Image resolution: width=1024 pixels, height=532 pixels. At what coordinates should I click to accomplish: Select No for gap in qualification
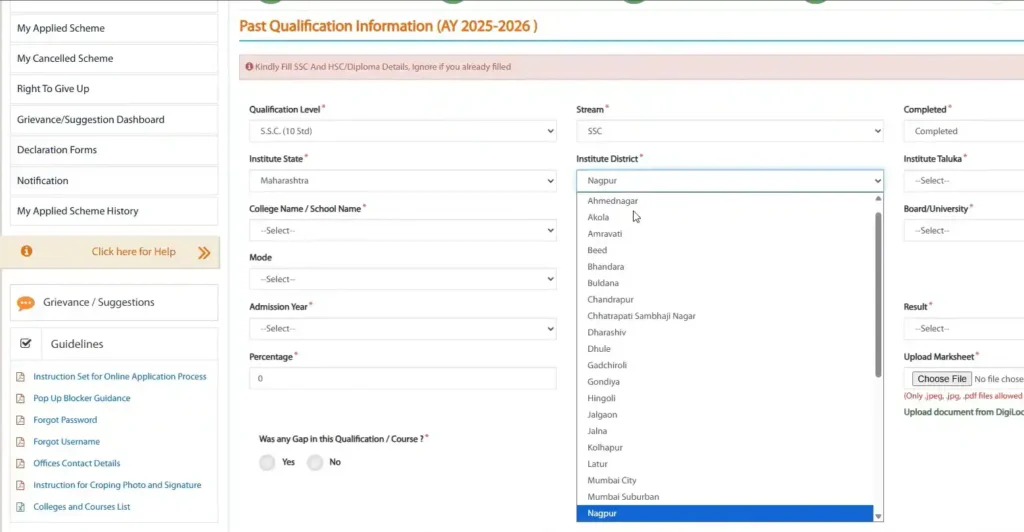(315, 462)
